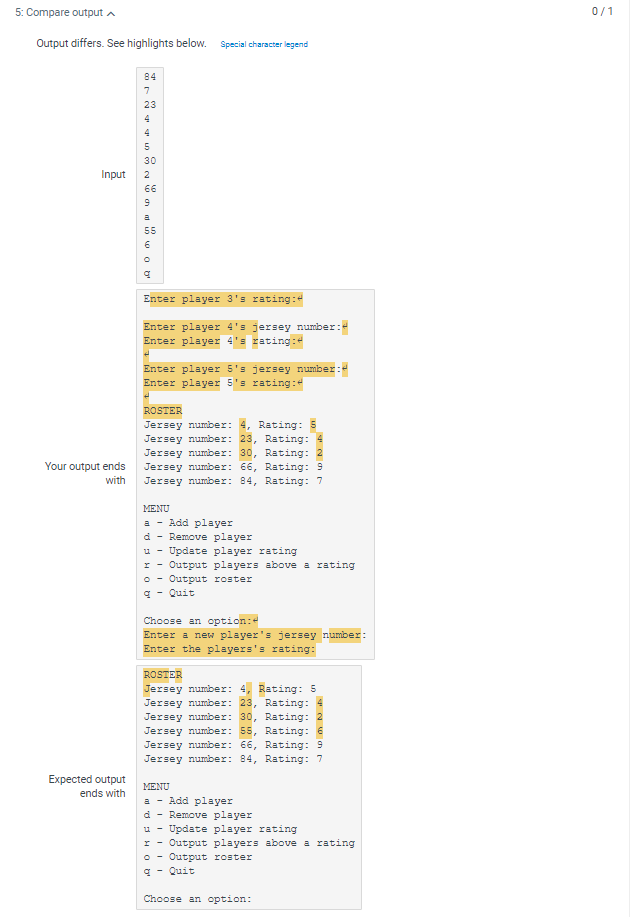Click the newline symbol after "Enter player 3's rating:"

point(300,298)
